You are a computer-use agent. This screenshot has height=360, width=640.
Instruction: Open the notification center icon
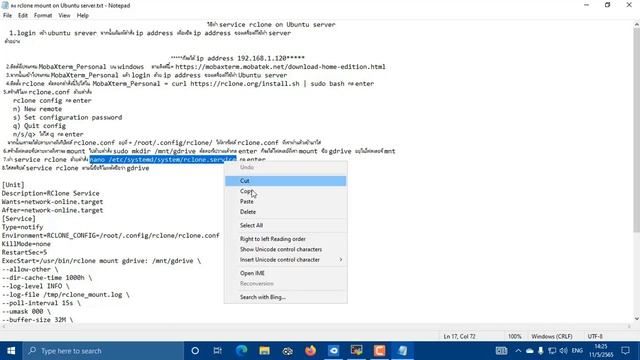[625, 351]
